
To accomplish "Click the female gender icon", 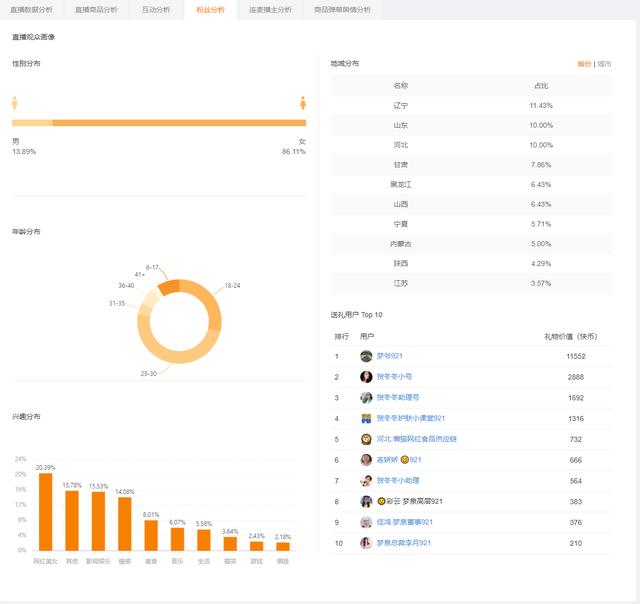I will pos(303,103).
